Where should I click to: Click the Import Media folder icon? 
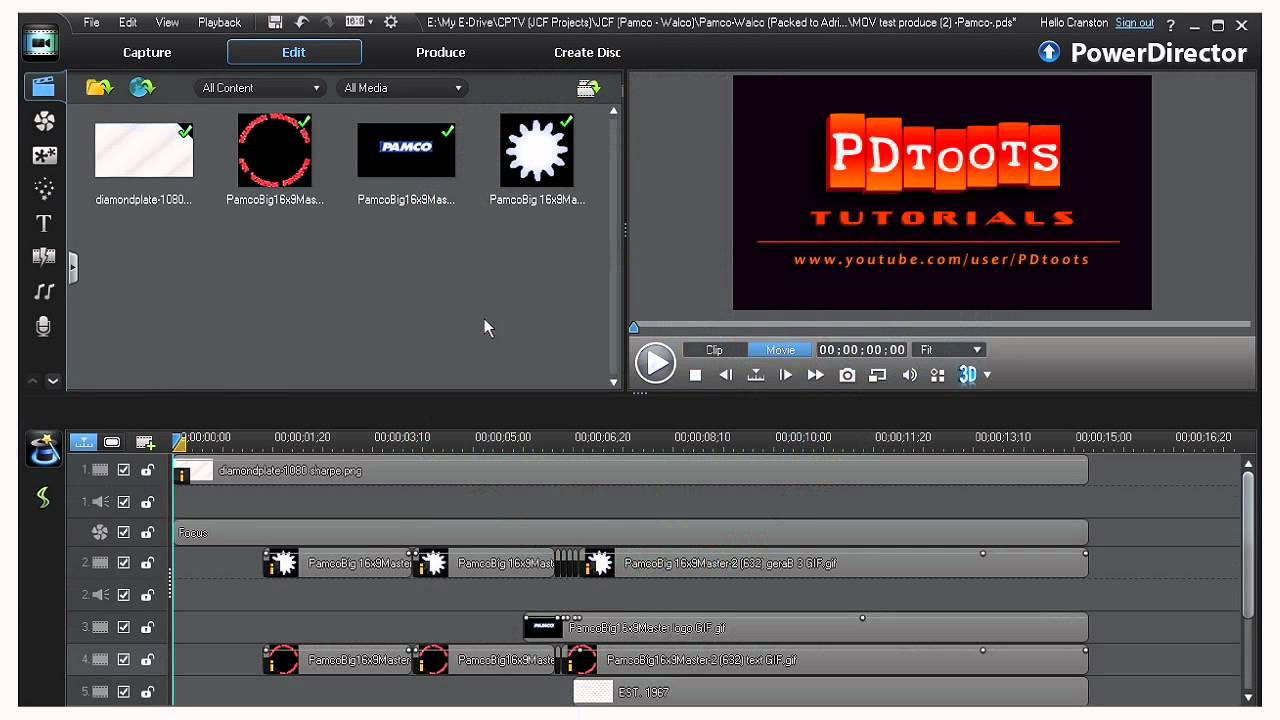[x=99, y=88]
